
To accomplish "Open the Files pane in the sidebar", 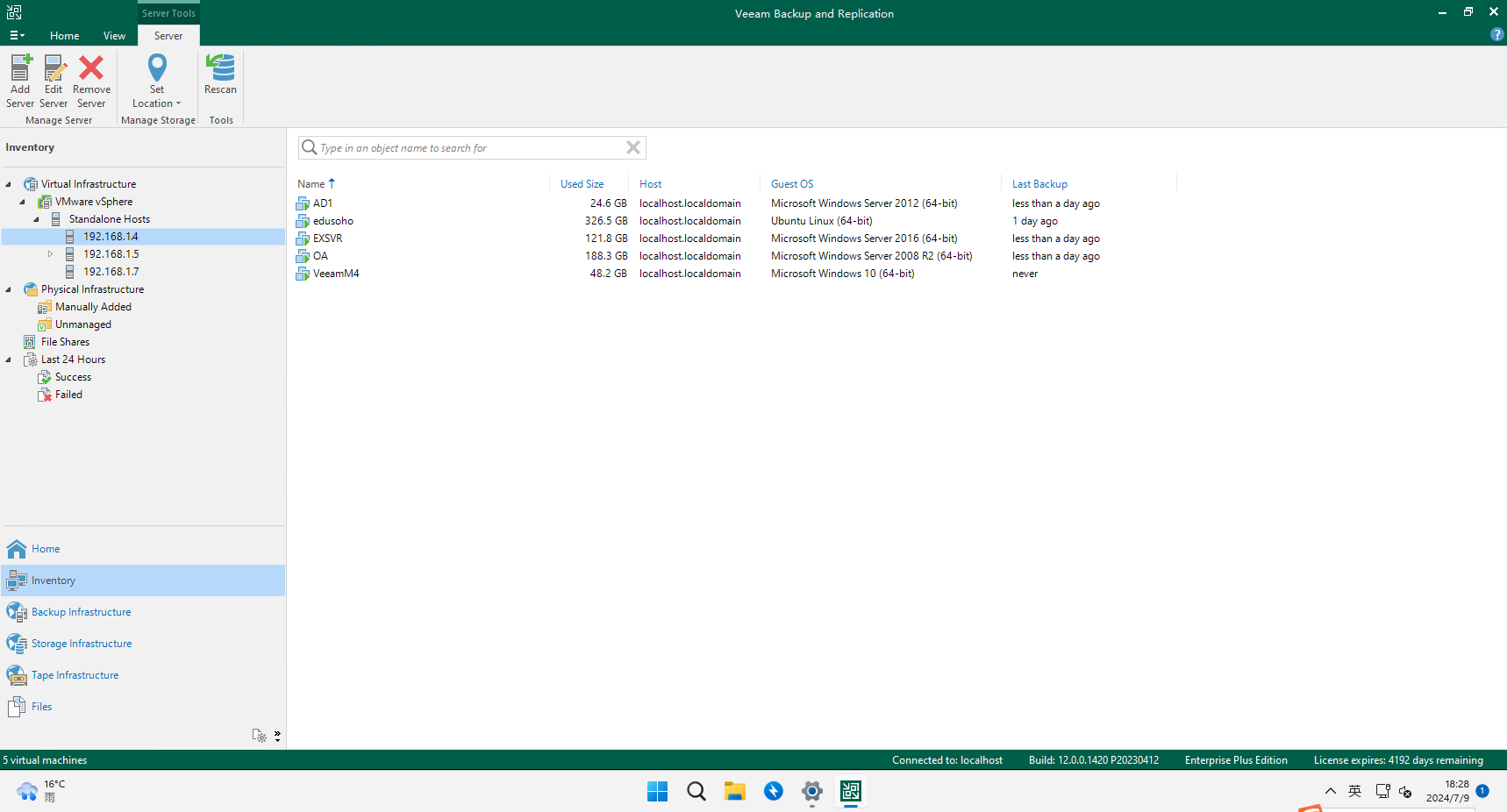I will (143, 707).
